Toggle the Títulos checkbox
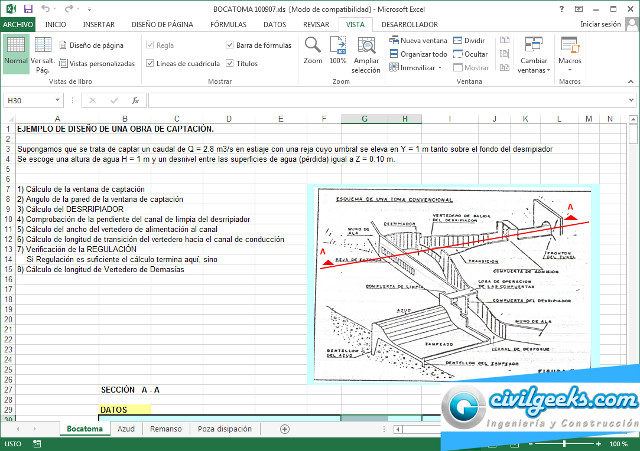The height and width of the screenshot is (451, 640). coord(232,63)
